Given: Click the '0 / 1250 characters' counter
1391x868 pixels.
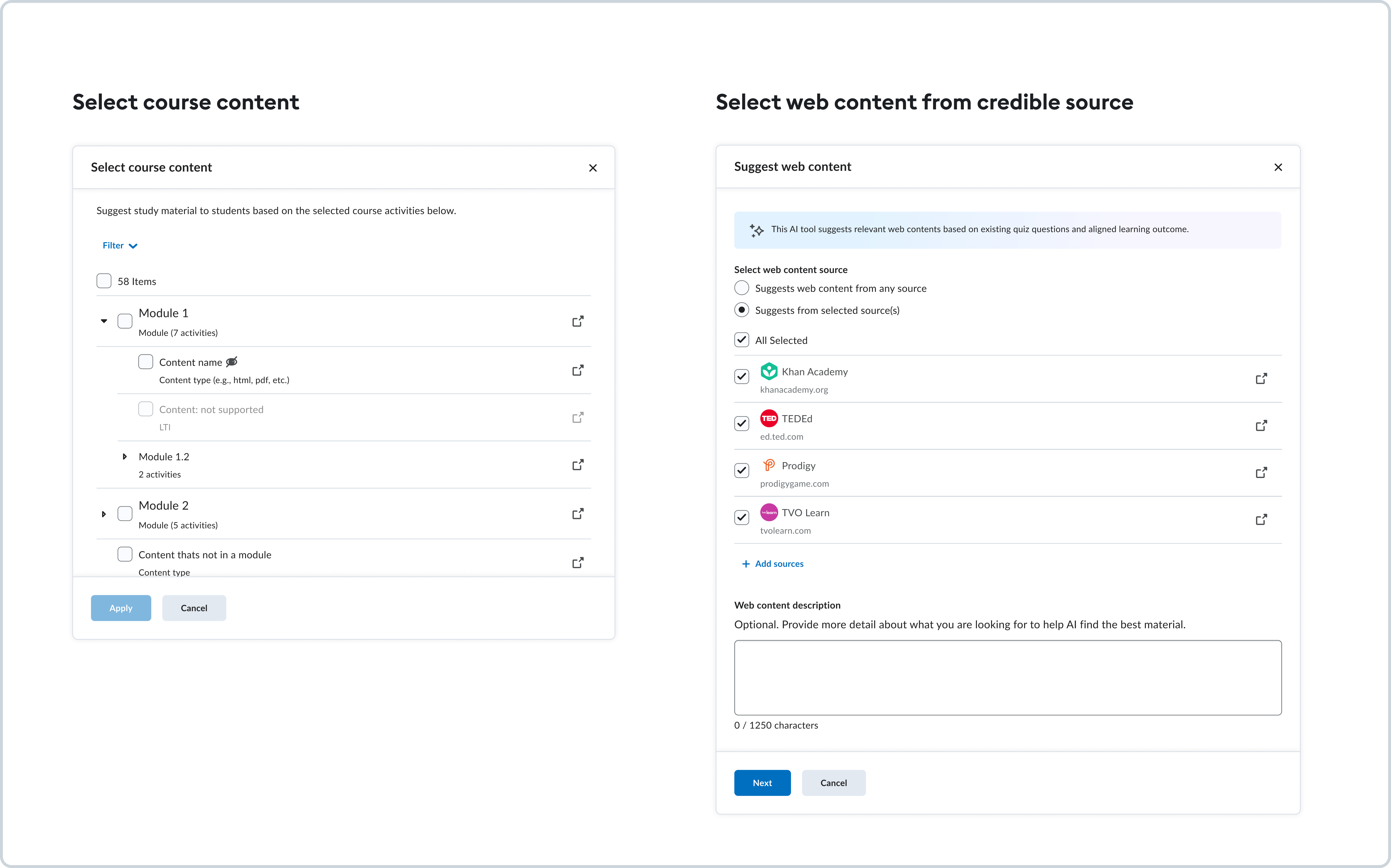Looking at the screenshot, I should click(776, 726).
